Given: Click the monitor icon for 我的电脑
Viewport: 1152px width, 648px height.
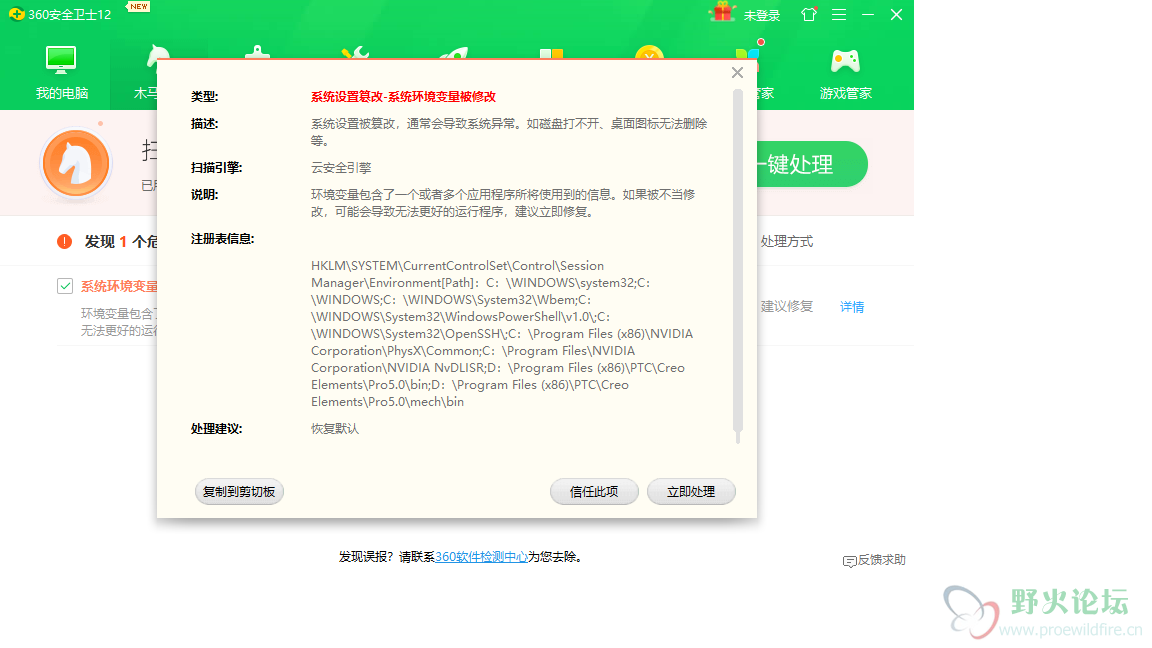Looking at the screenshot, I should coord(61,60).
